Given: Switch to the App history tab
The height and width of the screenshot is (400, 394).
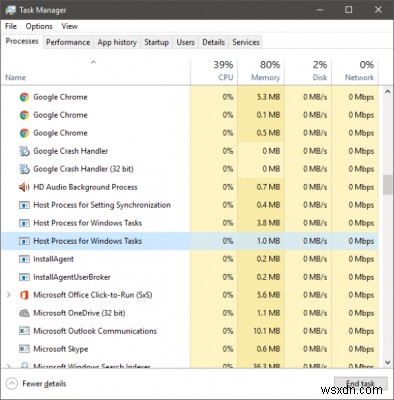Looking at the screenshot, I should click(x=117, y=42).
